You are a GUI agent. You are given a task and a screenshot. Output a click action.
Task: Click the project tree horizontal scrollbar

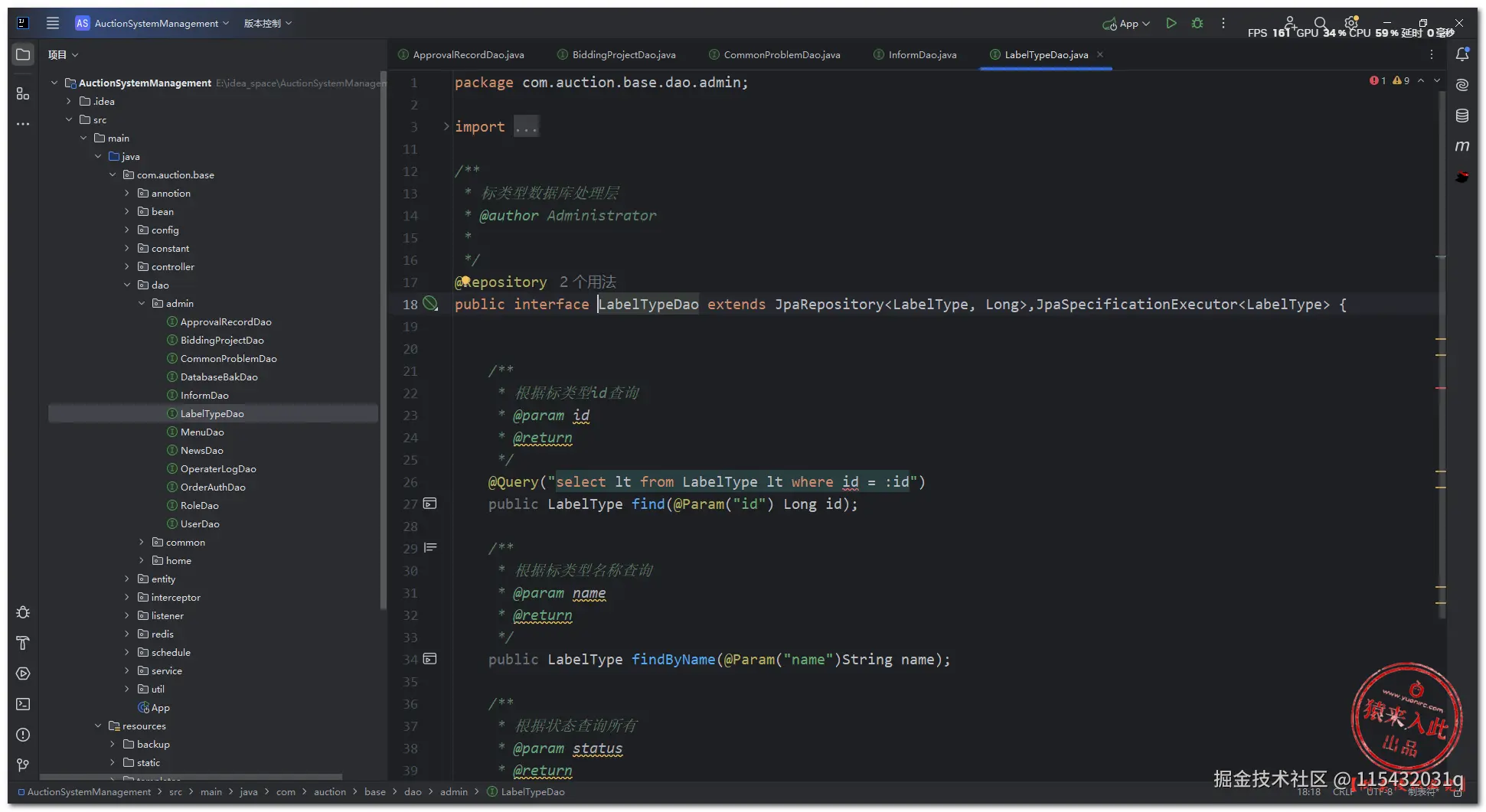point(191,778)
